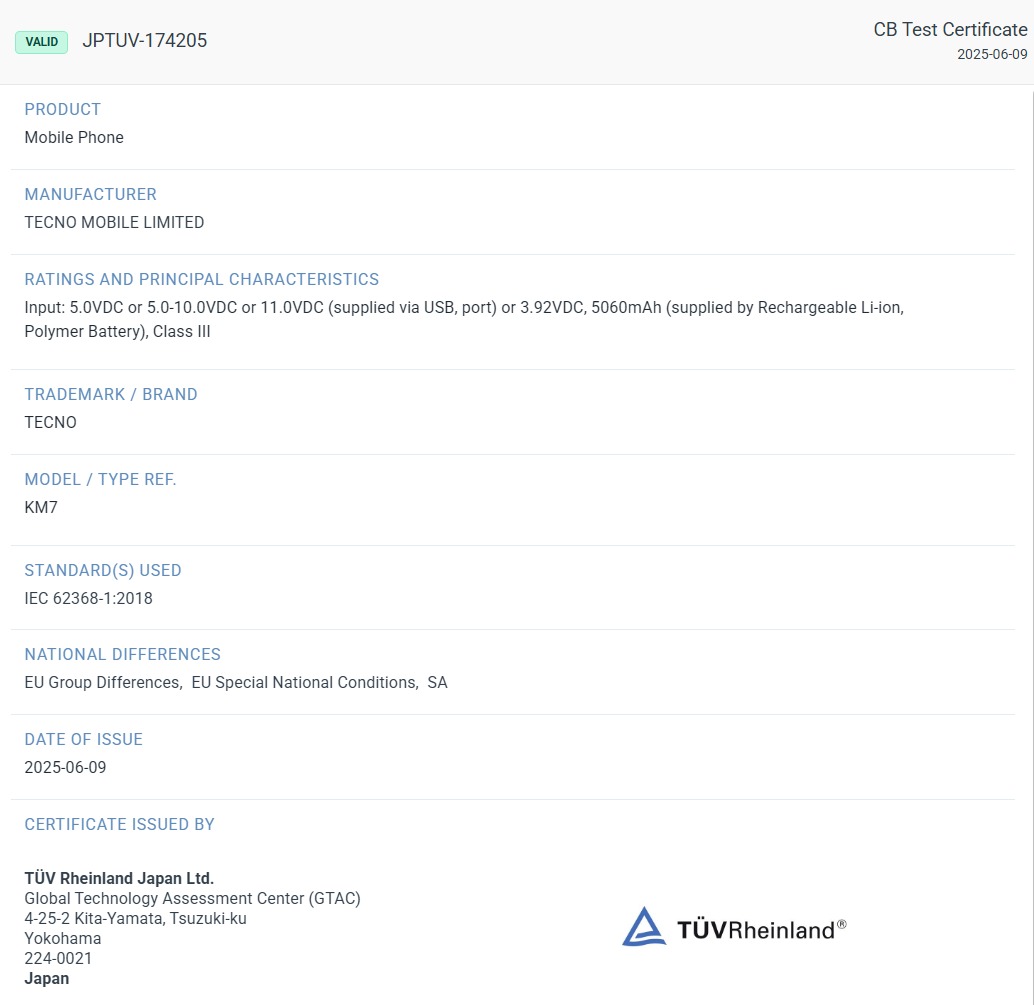Click Global Technology Assessment Center (GTAC) line
The height and width of the screenshot is (1005, 1034).
(193, 898)
